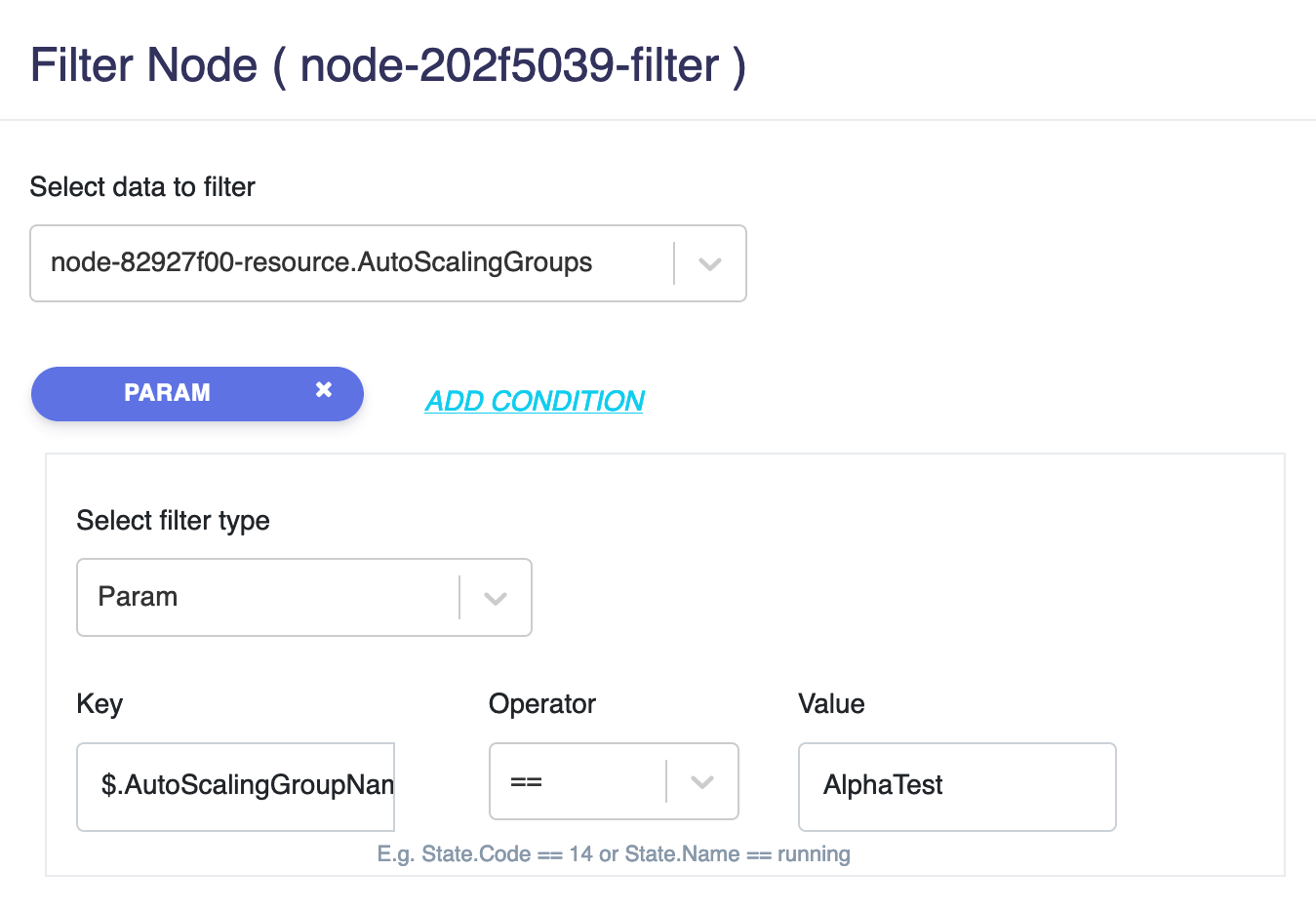Open the node-82927f00-resource.AutoScalingGroups selector

[x=388, y=263]
